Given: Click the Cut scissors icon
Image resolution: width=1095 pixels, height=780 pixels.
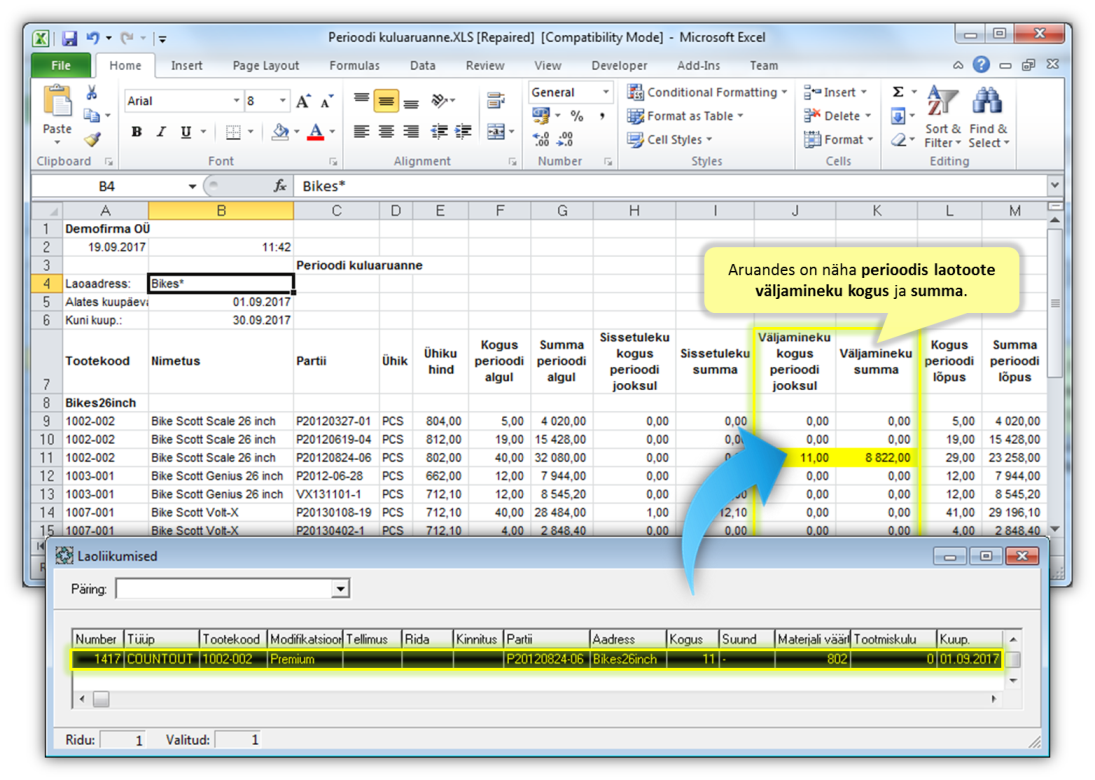Looking at the screenshot, I should point(91,93).
